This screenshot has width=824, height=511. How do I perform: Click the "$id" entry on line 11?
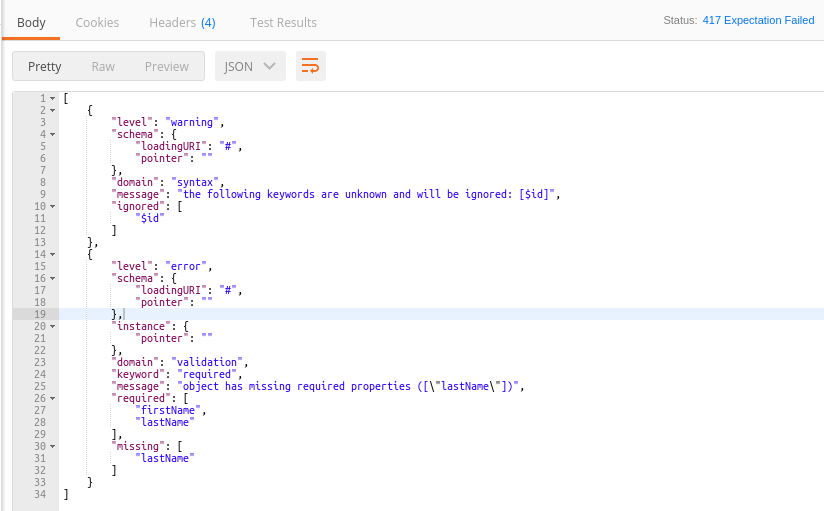coord(150,218)
